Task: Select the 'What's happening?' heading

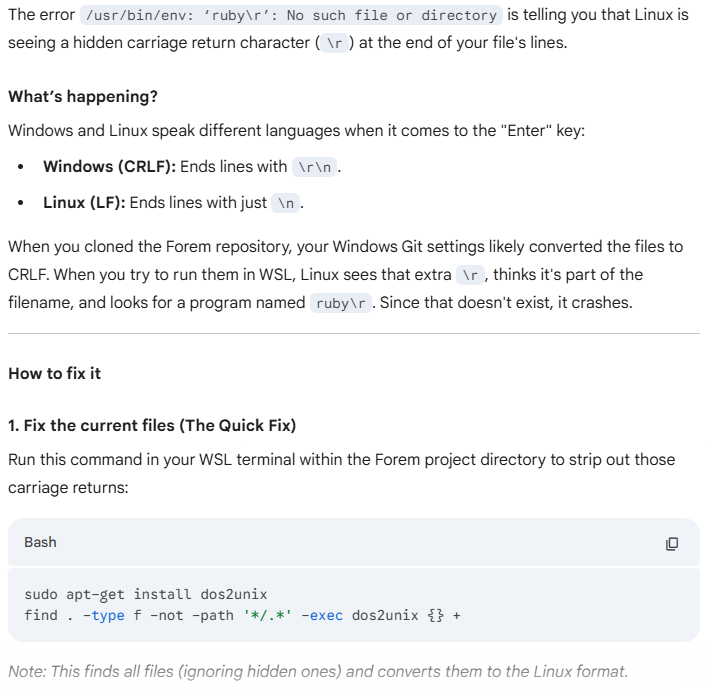Action: point(83,96)
